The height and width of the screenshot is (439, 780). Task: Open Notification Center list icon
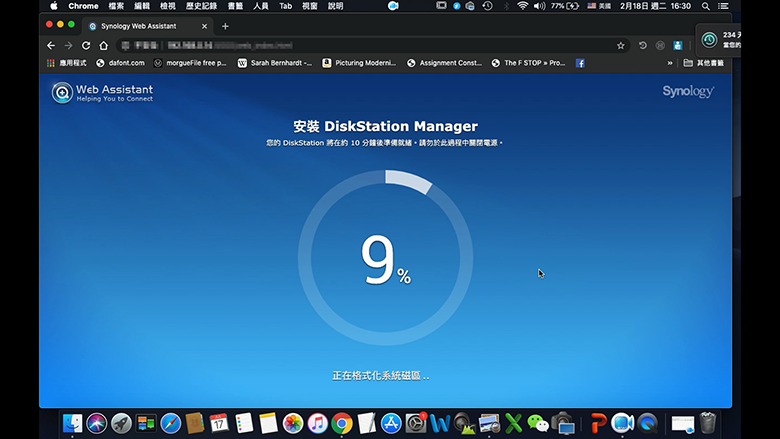pyautogui.click(x=723, y=6)
